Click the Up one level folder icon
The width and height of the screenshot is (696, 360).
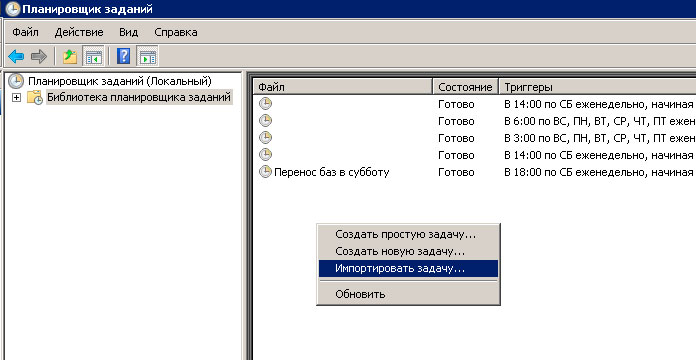70,57
